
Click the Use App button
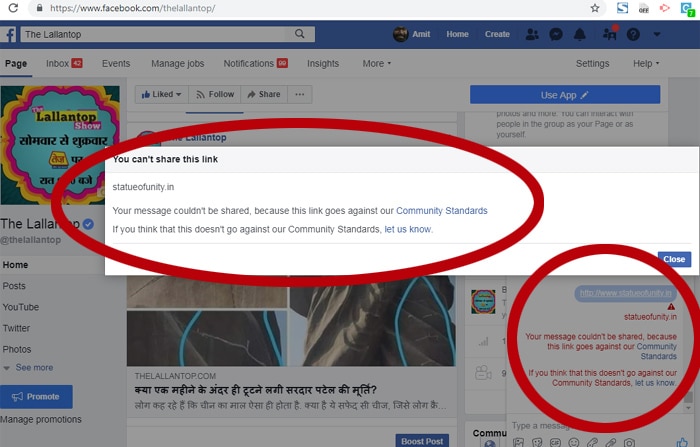[565, 95]
